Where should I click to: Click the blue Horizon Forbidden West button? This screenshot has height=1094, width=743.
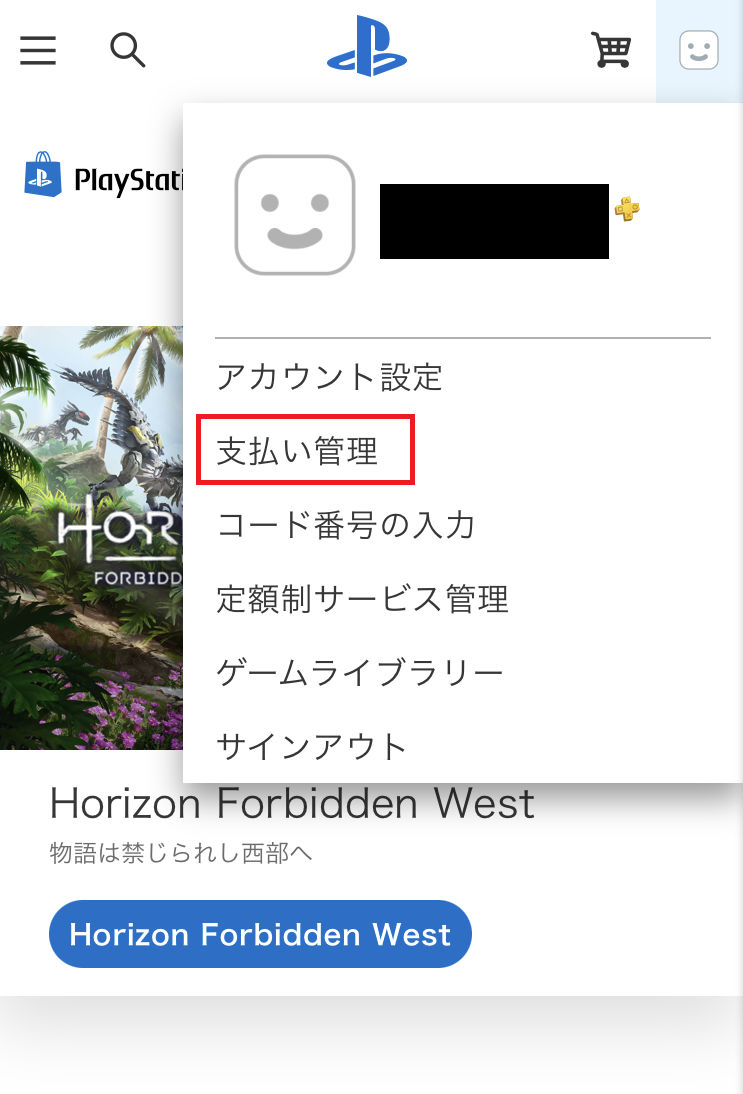(260, 934)
